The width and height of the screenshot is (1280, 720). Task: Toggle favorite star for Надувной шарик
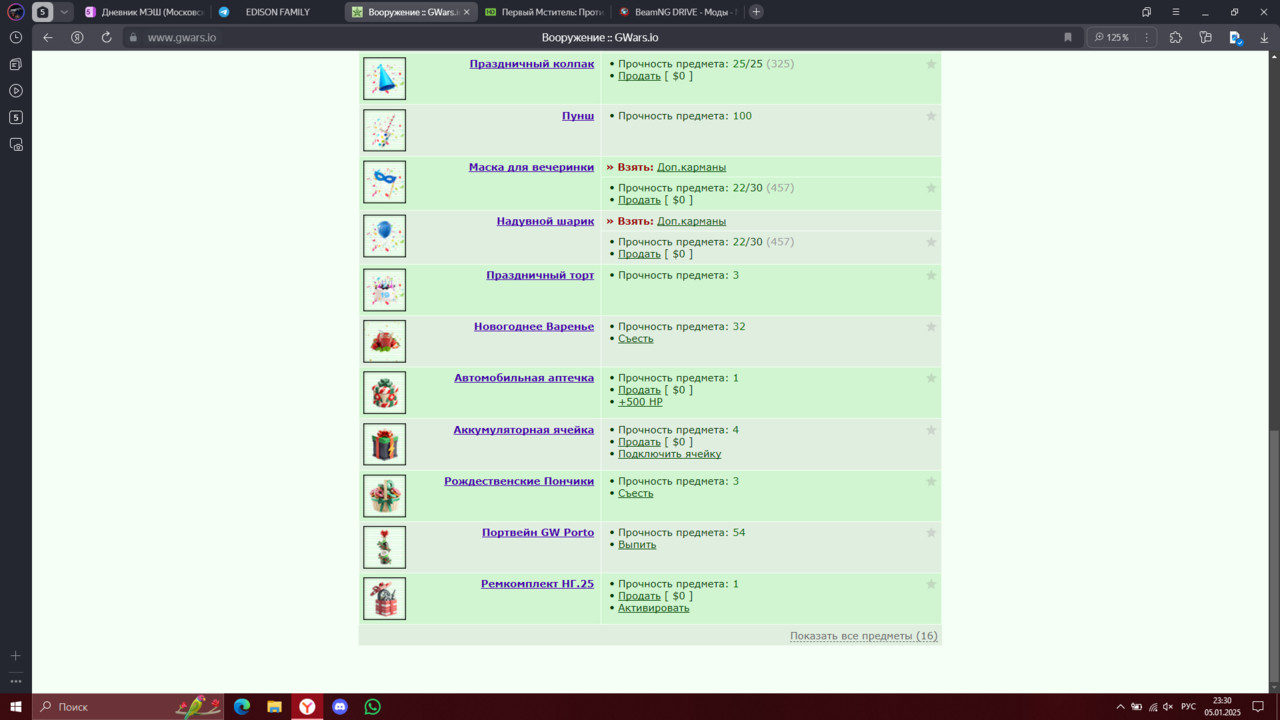click(x=931, y=242)
